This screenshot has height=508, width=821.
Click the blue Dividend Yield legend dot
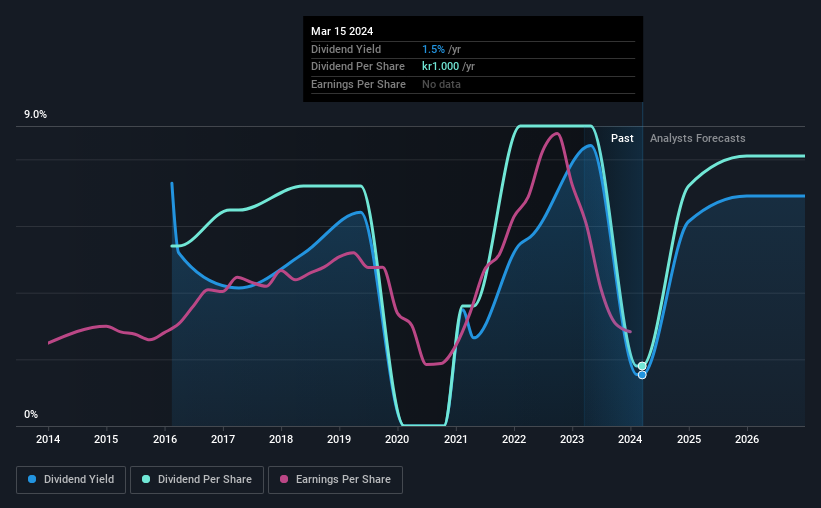pos(32,479)
